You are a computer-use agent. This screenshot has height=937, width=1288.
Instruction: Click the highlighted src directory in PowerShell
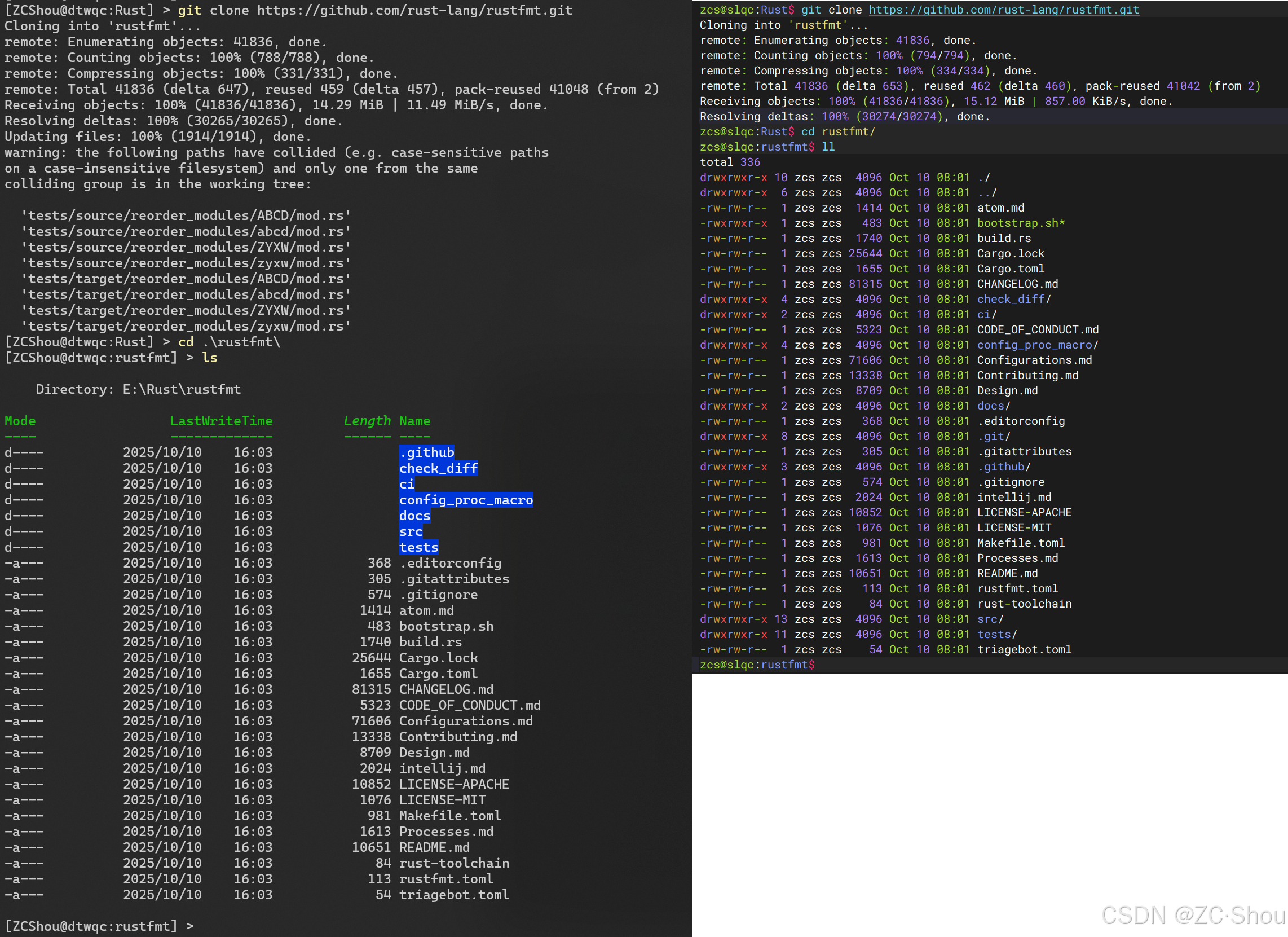coord(411,531)
